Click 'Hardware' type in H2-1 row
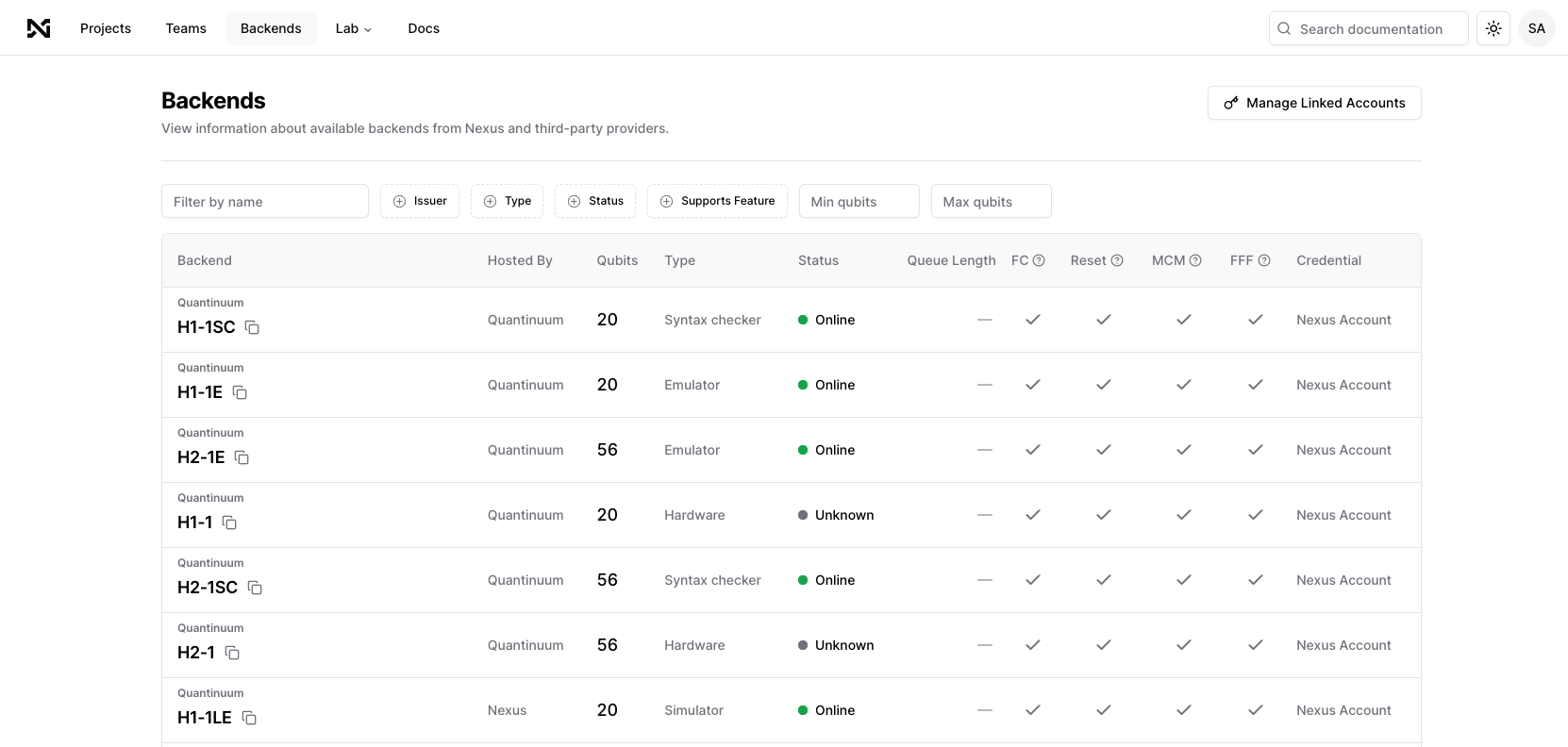Screen dimensions: 1568x747 [694, 645]
